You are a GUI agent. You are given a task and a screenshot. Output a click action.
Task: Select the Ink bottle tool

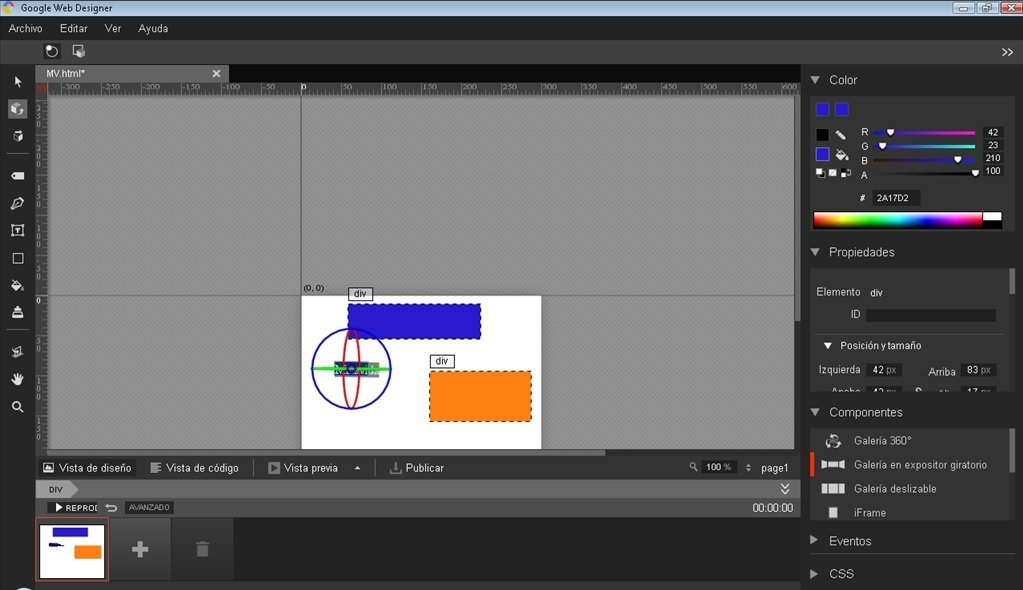18,312
